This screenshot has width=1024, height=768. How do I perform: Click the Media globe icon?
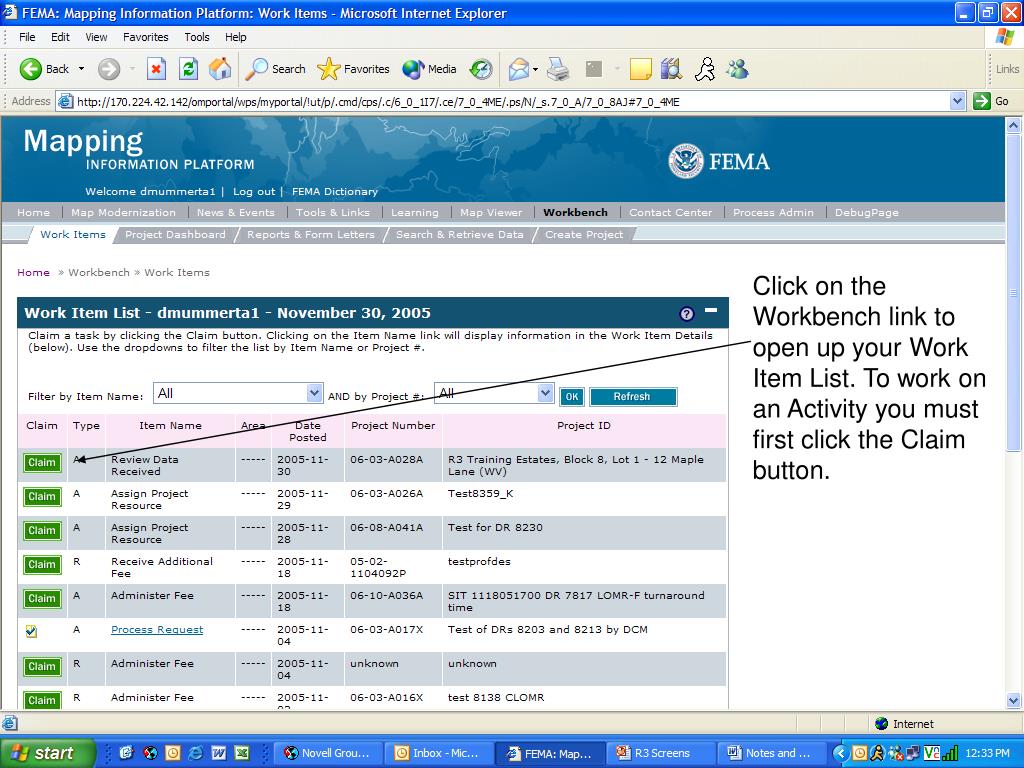coord(413,69)
